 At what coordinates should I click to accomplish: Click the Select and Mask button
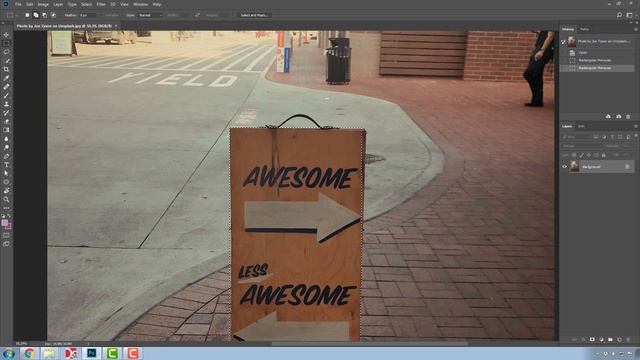pyautogui.click(x=254, y=15)
